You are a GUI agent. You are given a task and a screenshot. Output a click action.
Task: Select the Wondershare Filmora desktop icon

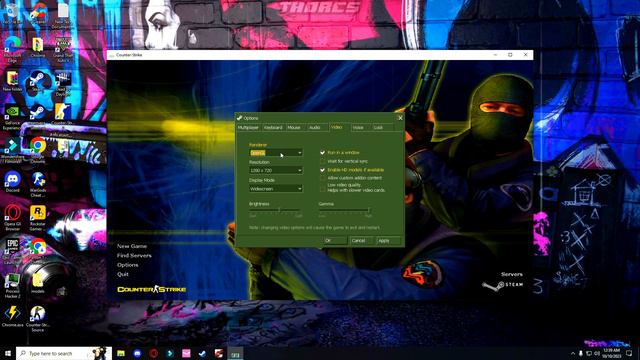[x=12, y=150]
